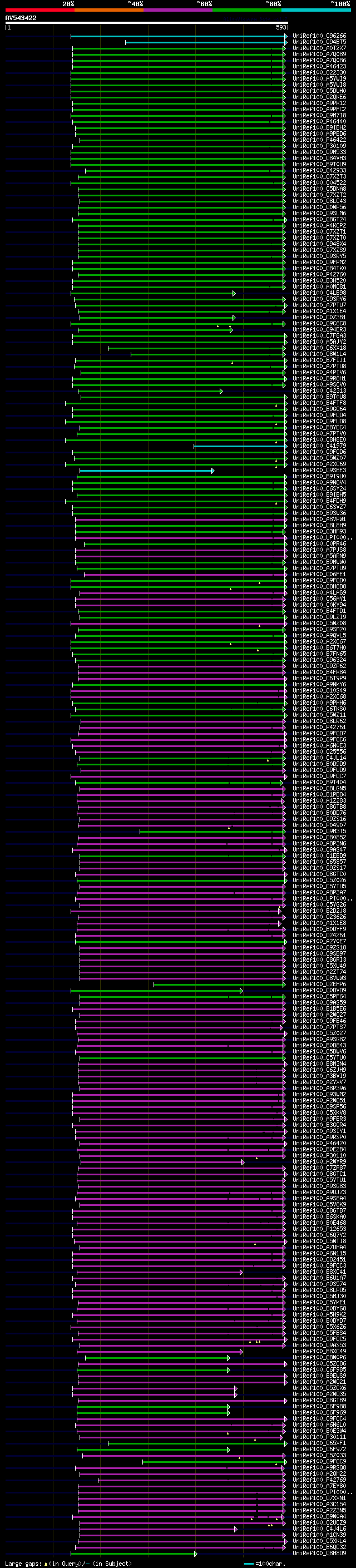Click the orange ~40% identity legend segment

109,10
